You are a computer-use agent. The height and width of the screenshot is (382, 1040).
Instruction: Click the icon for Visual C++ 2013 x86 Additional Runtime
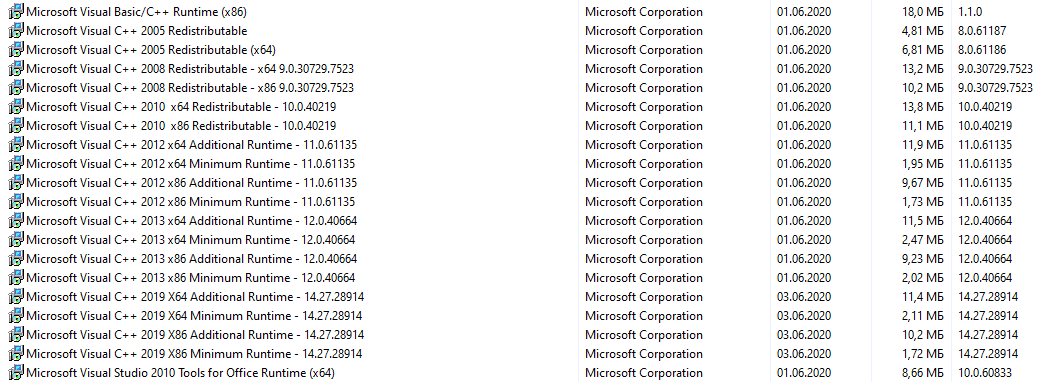click(16, 259)
